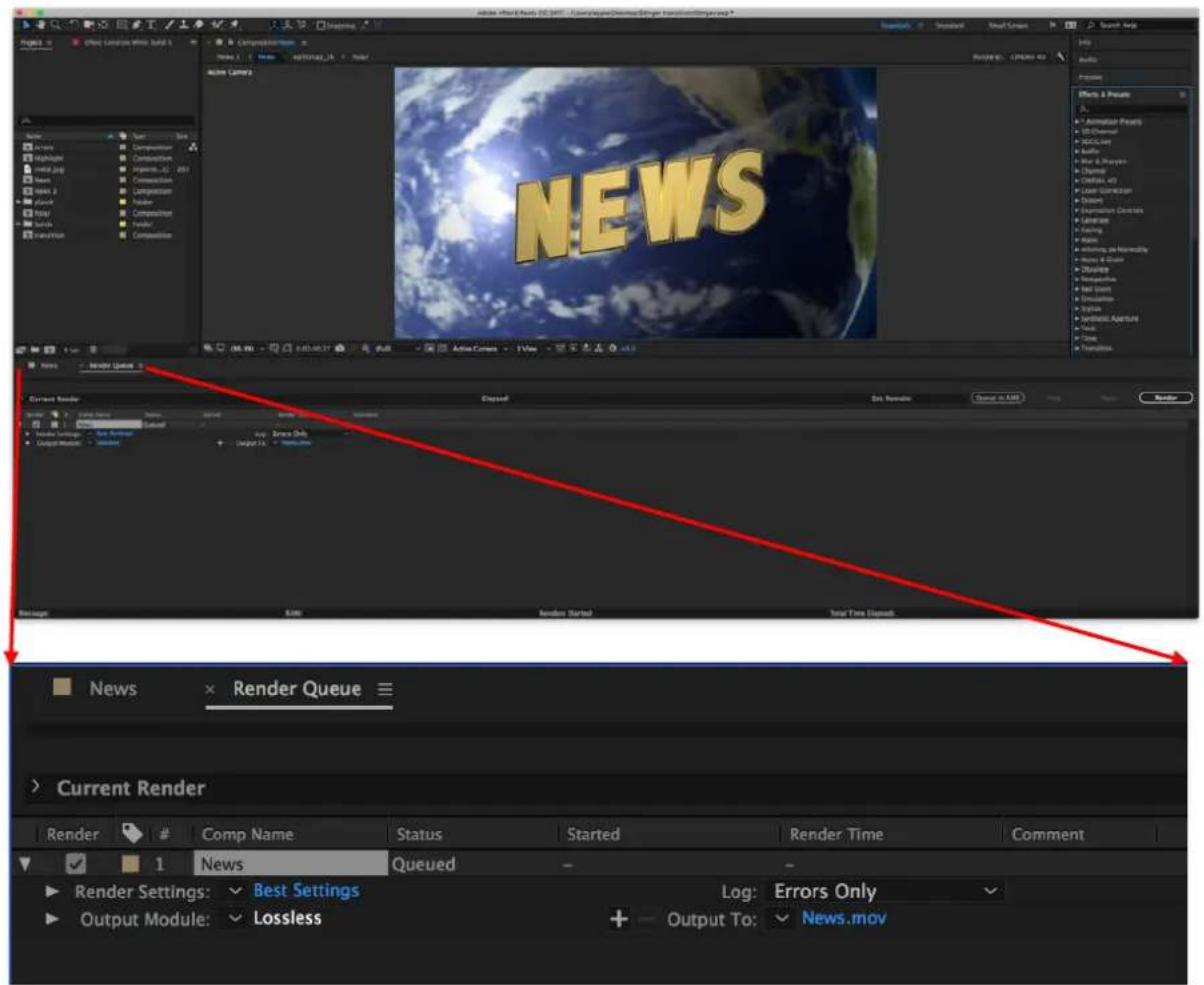This screenshot has height=985, width=1204.
Task: Click the tan color square on enlarged News tab
Action: [x=61, y=688]
